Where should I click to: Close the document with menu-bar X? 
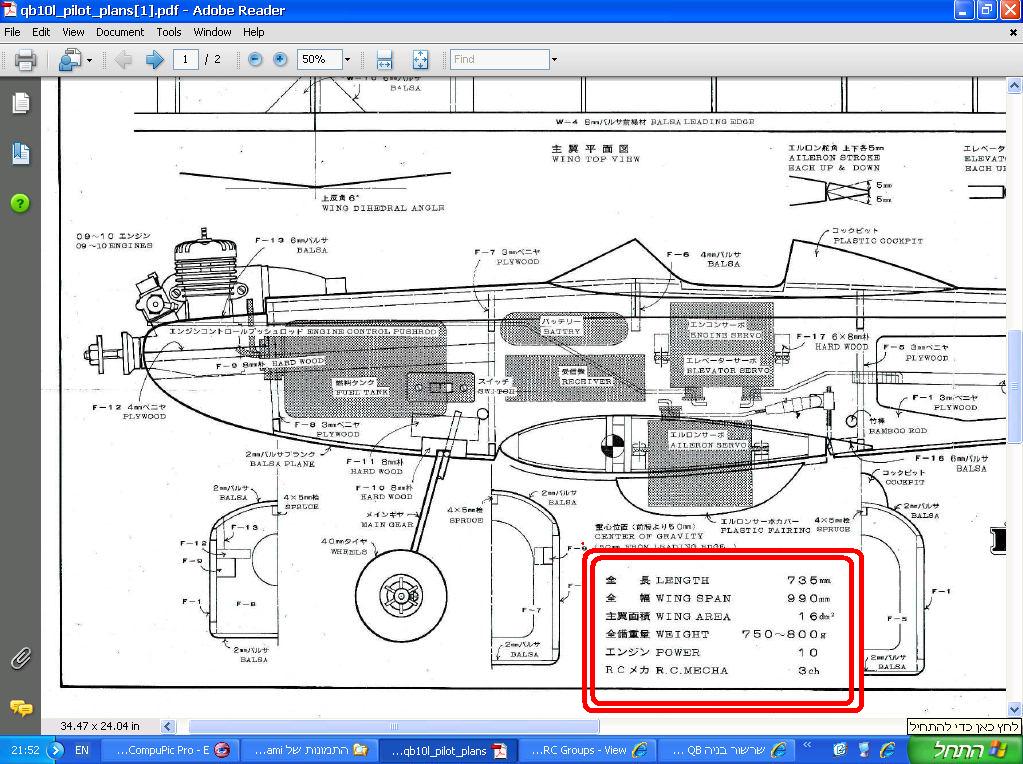(1014, 32)
